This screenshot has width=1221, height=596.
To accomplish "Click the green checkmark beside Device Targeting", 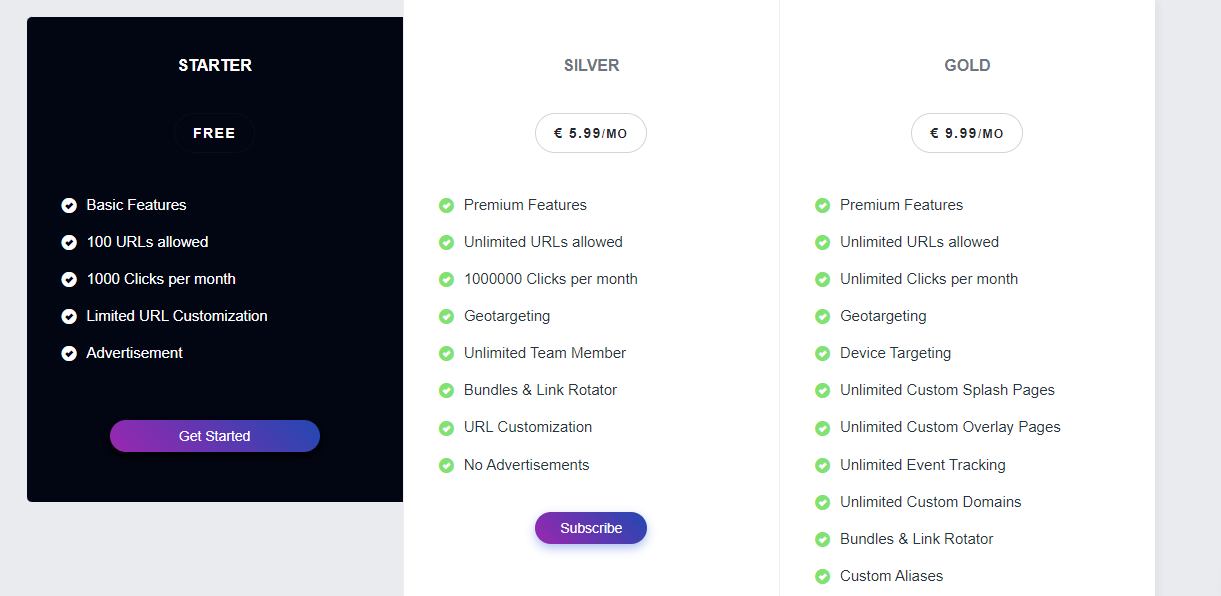I will (822, 353).
